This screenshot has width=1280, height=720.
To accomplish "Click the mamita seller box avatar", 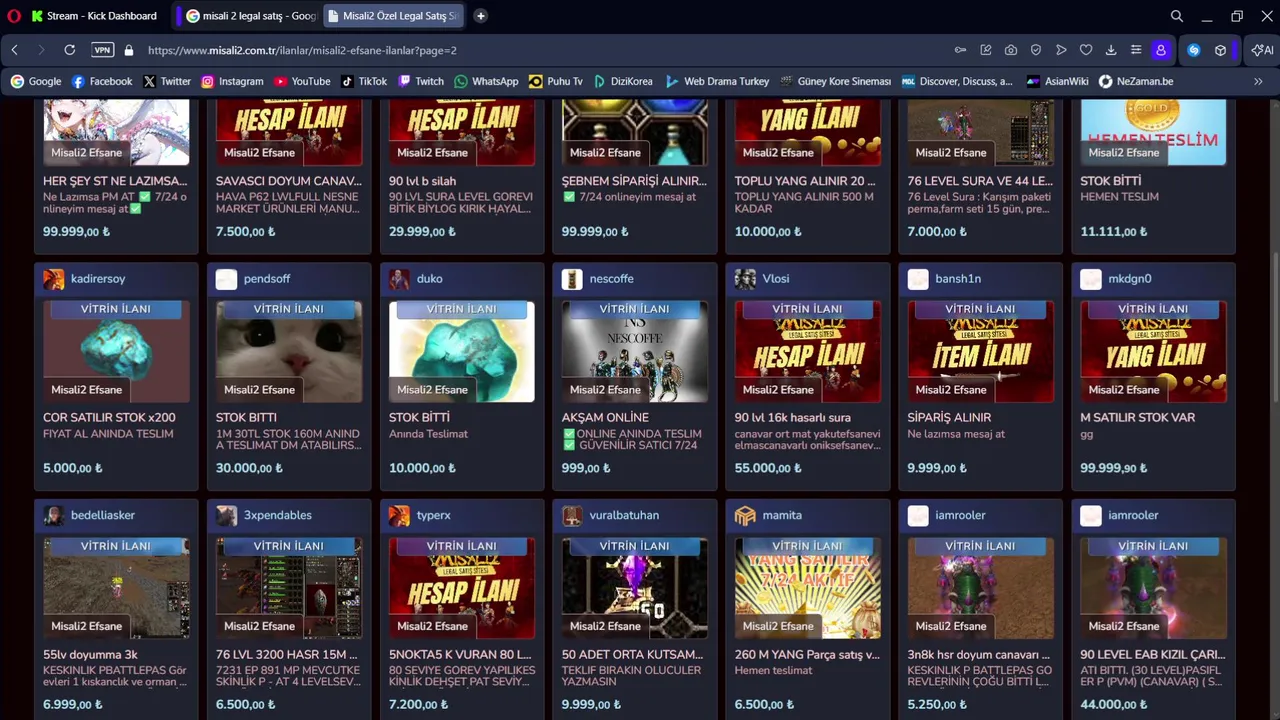I will [x=745, y=516].
